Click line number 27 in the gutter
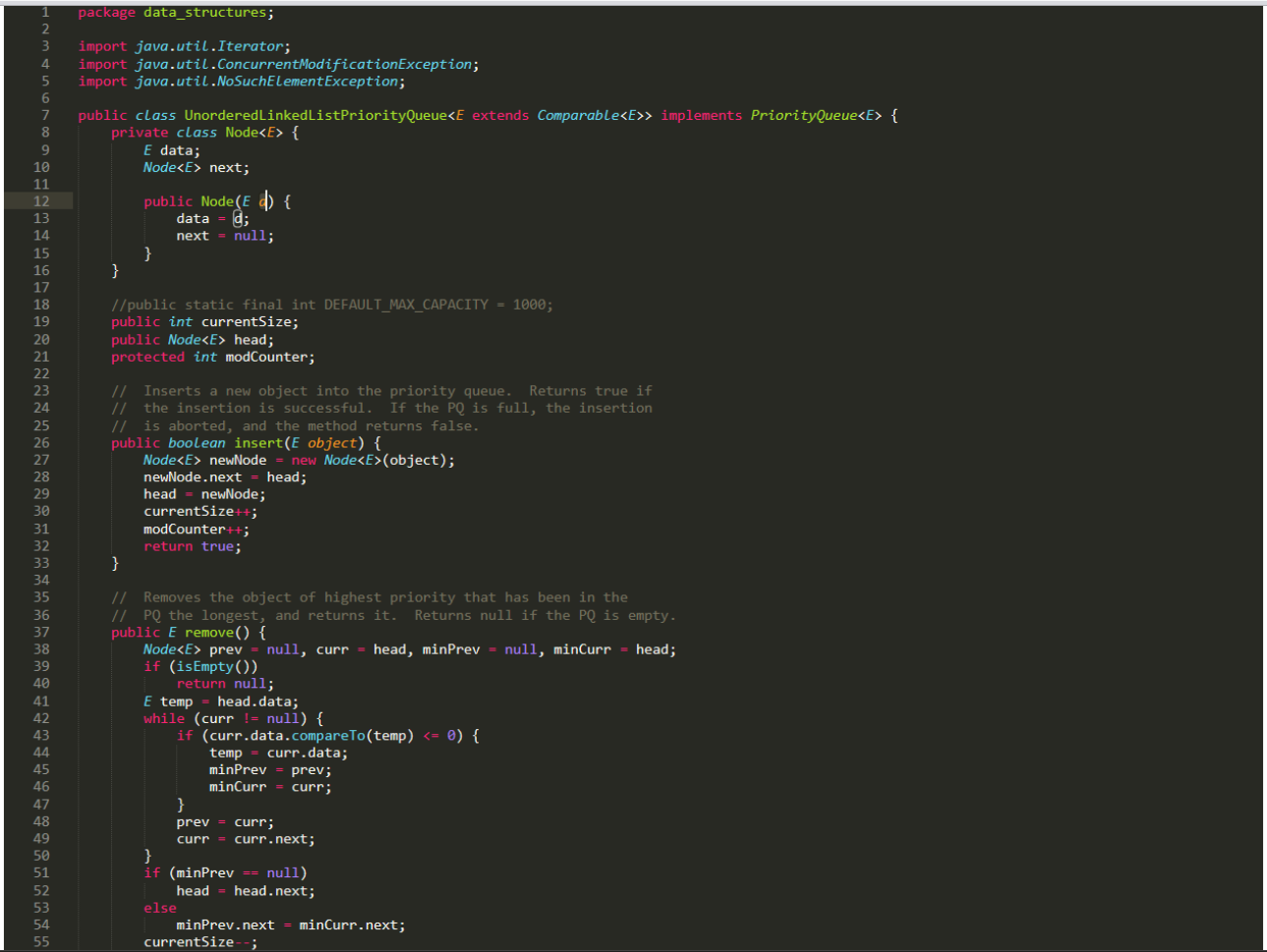 pos(41,459)
